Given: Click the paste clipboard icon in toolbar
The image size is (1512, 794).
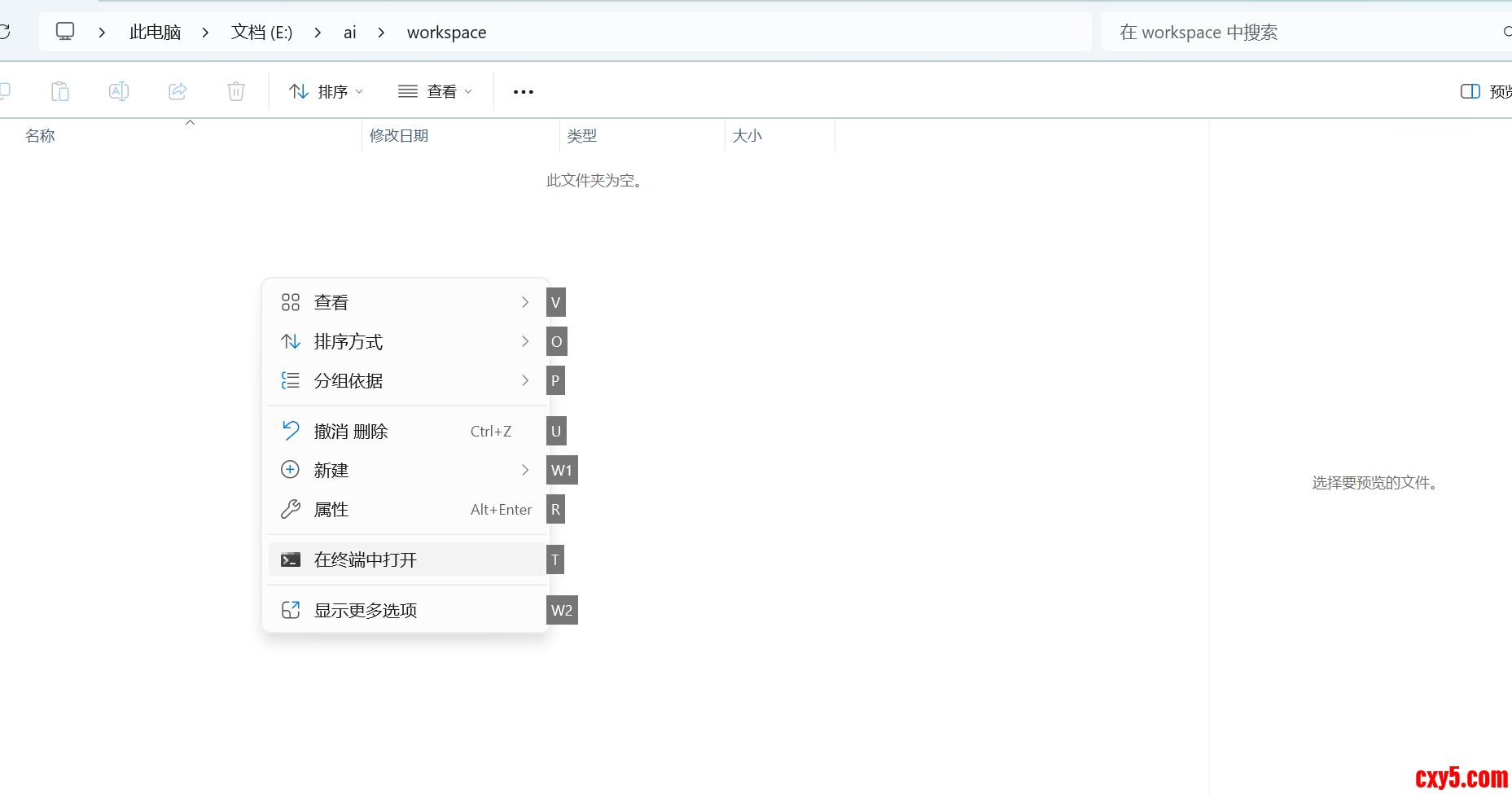Looking at the screenshot, I should click(x=60, y=91).
